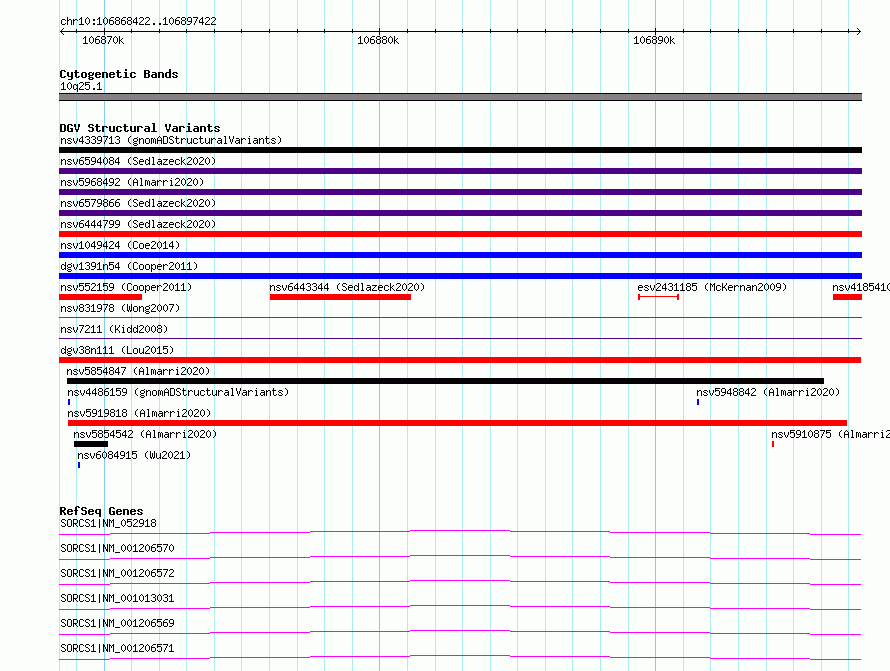This screenshot has width=890, height=671.
Task: Select the tiny red nsv5910875 marker
Action: point(773,444)
